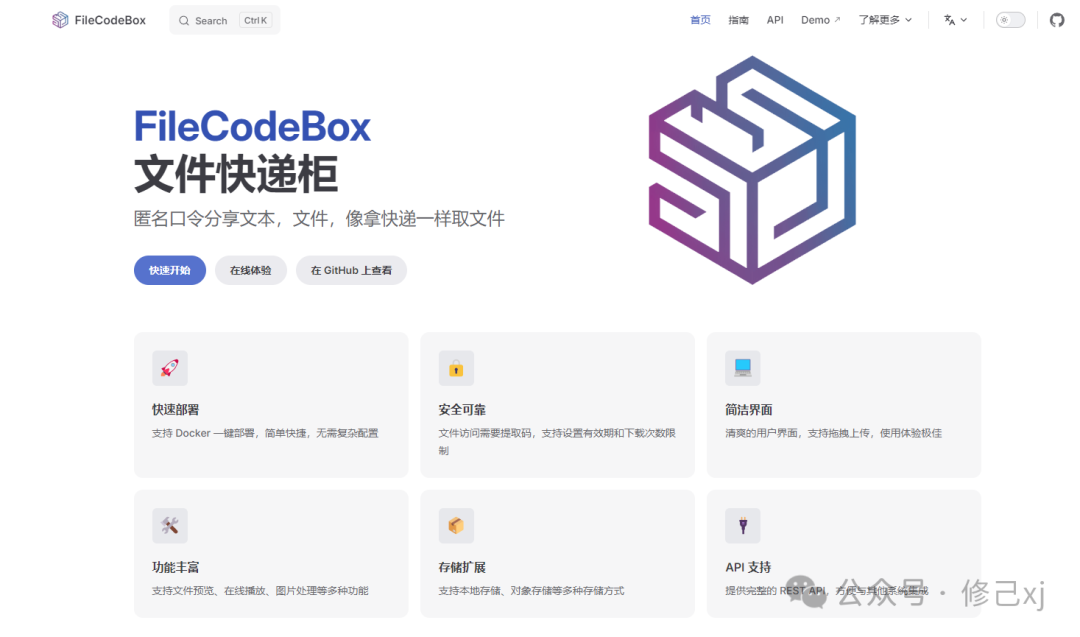Click the 功能丰富 card heading

click(x=176, y=567)
